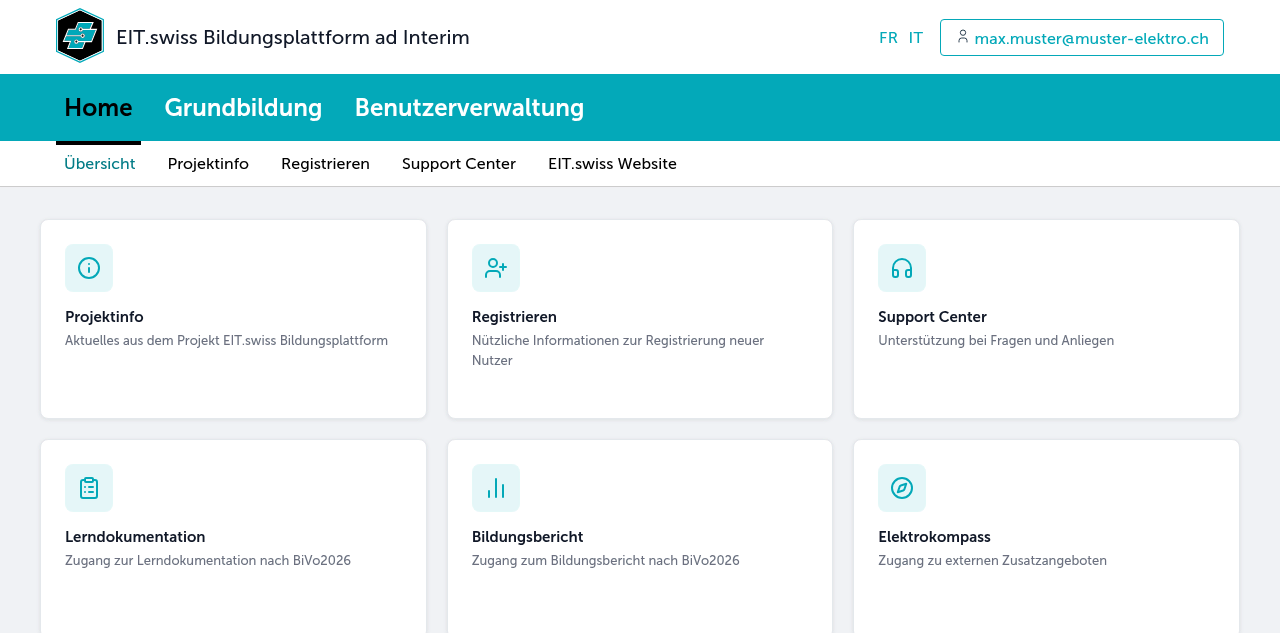Viewport: 1280px width, 633px height.
Task: Go to Support Center in sub-navigation
Action: 459,164
